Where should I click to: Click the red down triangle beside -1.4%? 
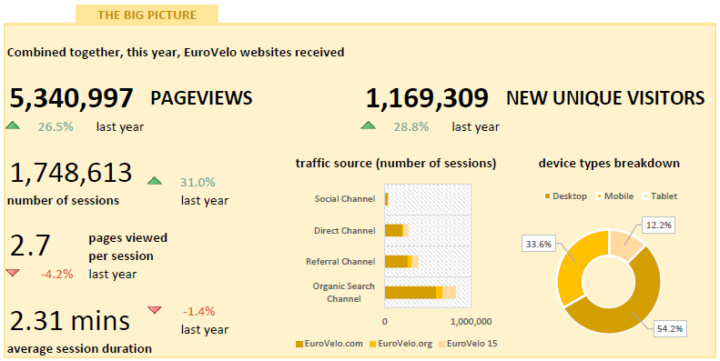[155, 310]
